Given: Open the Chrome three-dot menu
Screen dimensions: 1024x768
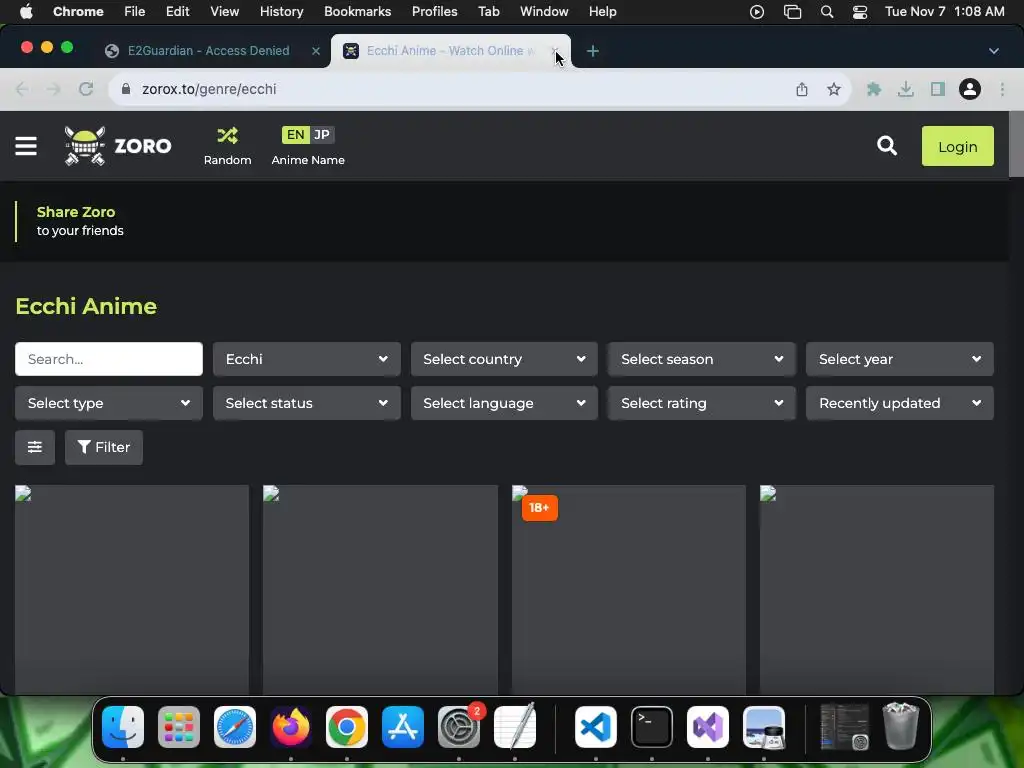Looking at the screenshot, I should coord(1002,89).
